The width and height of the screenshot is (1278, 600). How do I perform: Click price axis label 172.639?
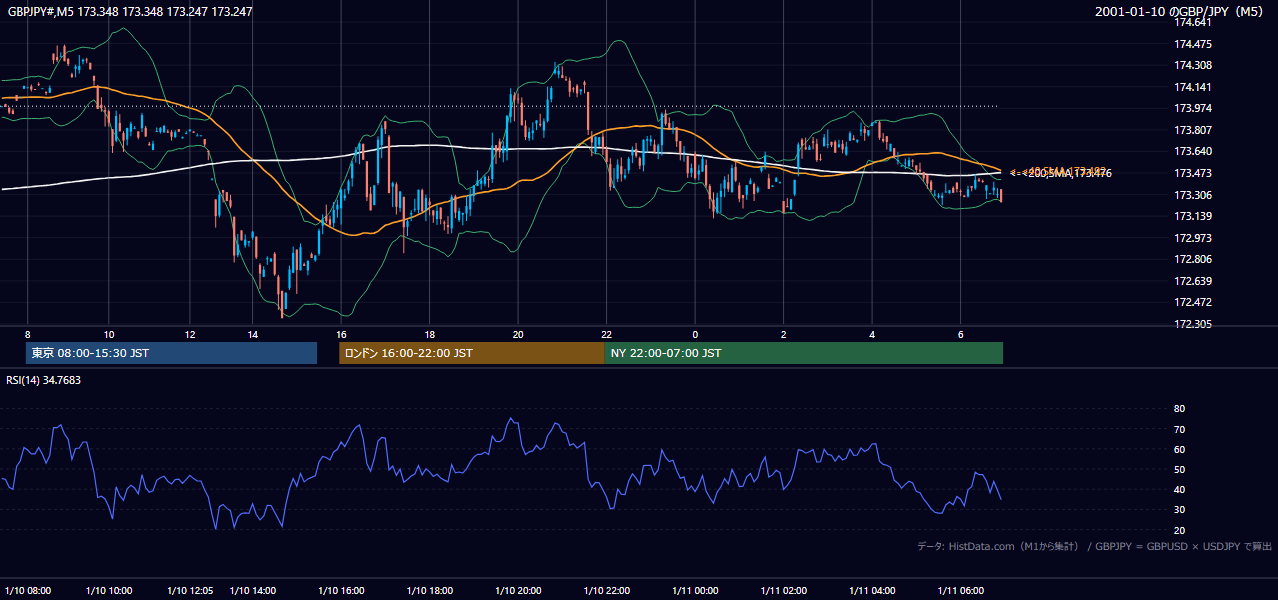click(1192, 281)
